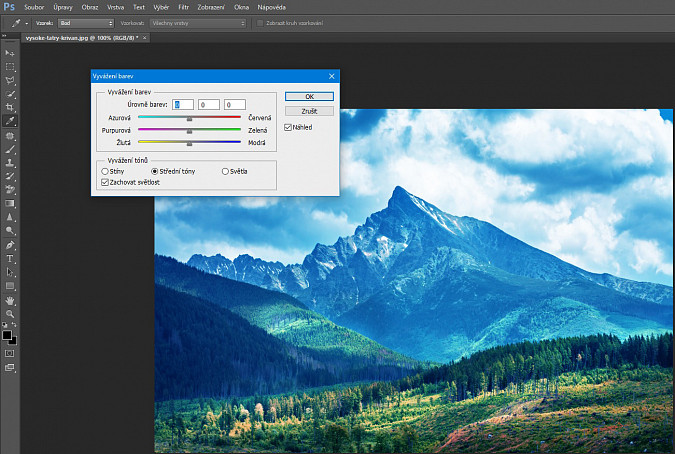675x454 pixels.
Task: Click the Žlutá–Modrá slider handle
Action: coord(189,143)
